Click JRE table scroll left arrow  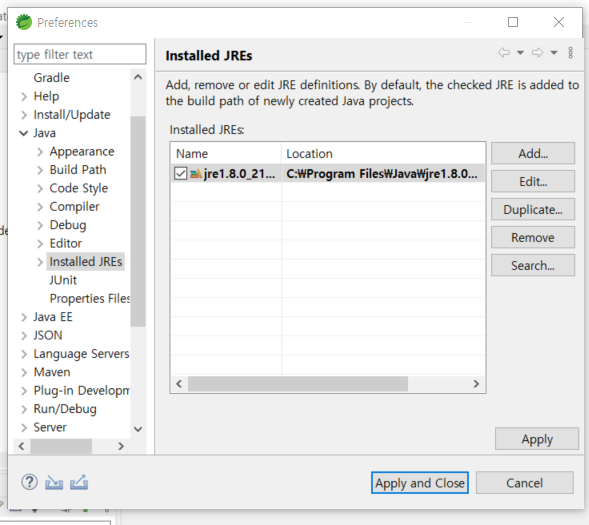(179, 384)
